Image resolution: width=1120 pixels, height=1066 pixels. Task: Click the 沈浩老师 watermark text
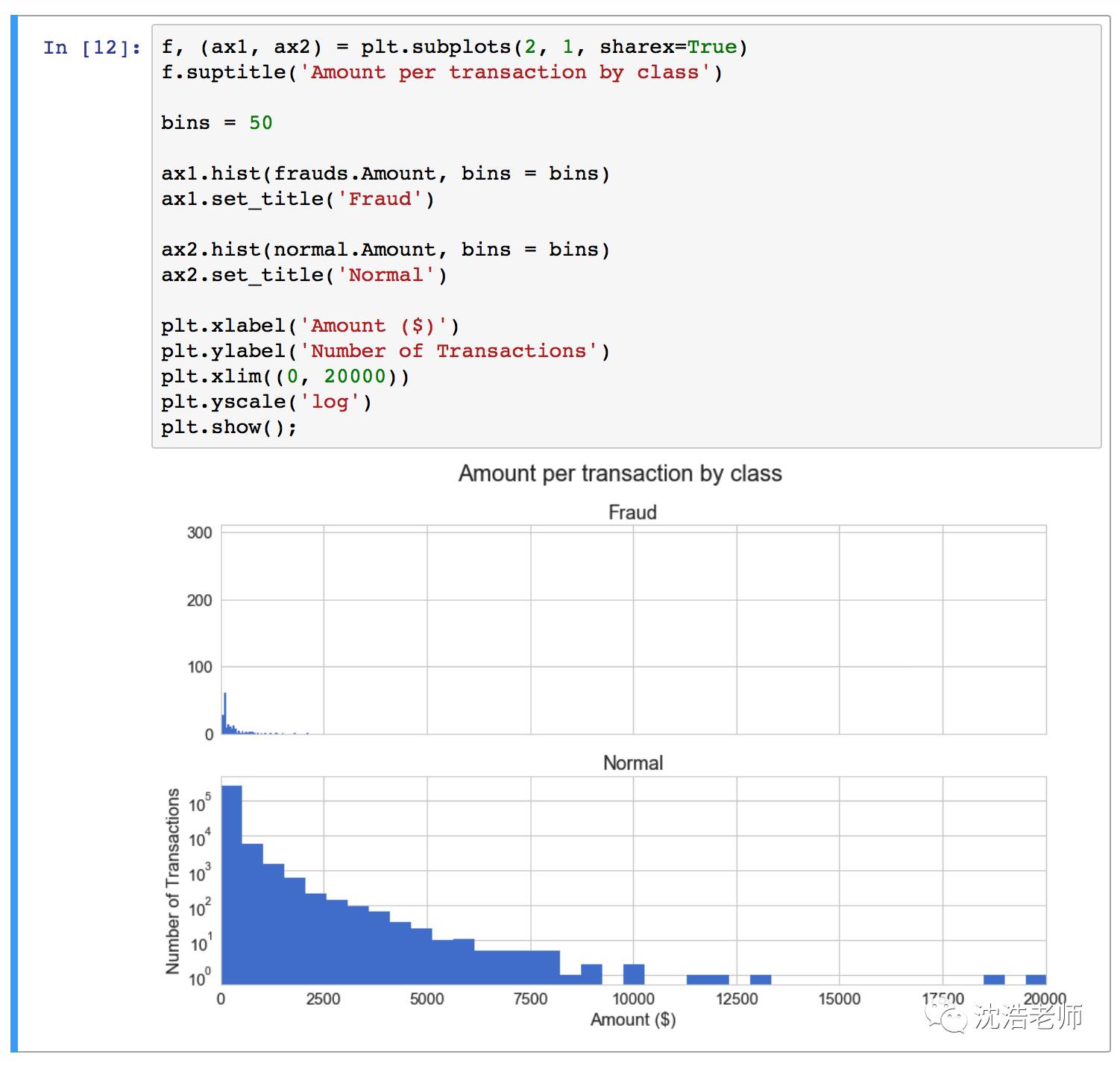1028,1016
